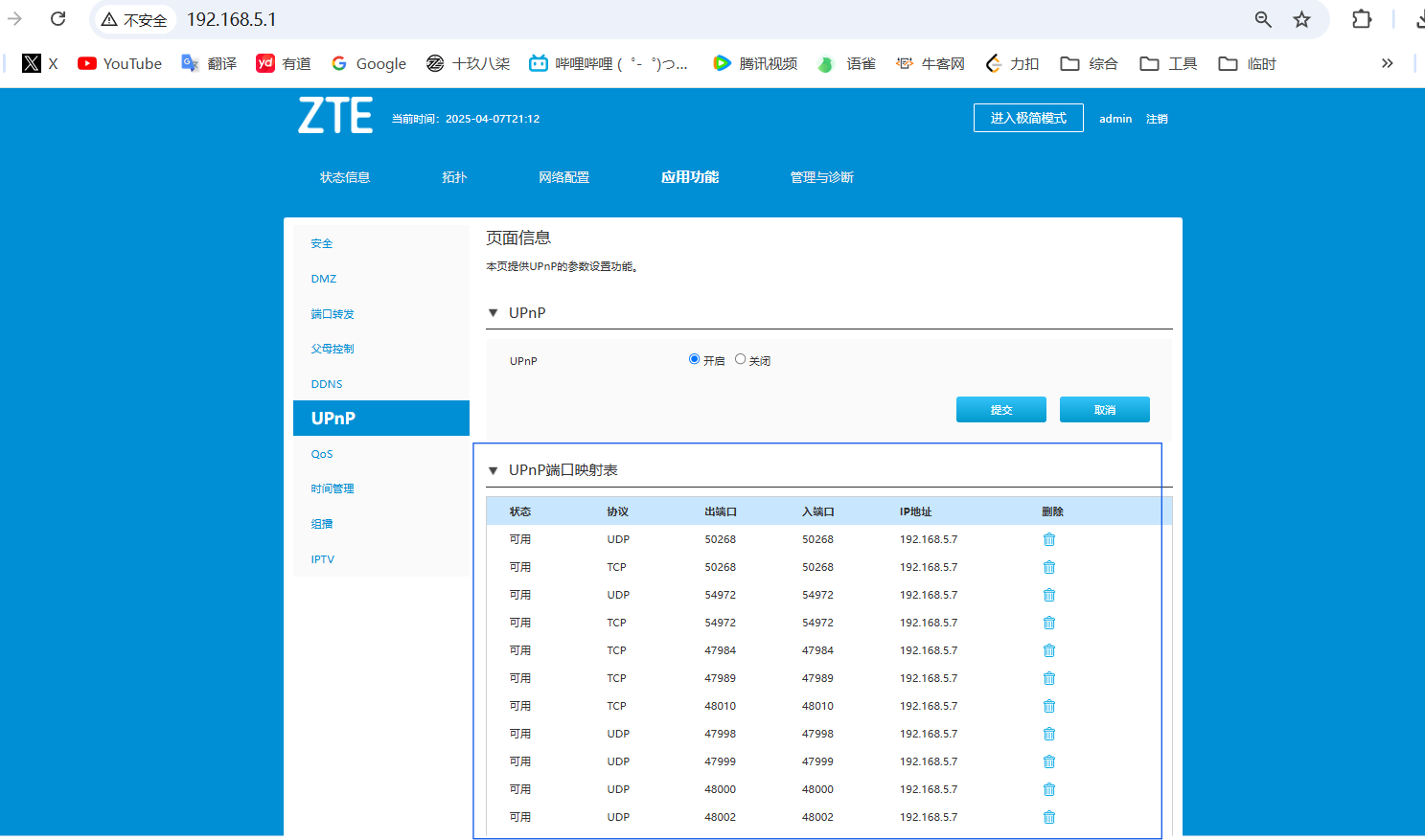The height and width of the screenshot is (840, 1425).
Task: Enable UPnP with the 开启 radio button
Action: pyautogui.click(x=694, y=359)
